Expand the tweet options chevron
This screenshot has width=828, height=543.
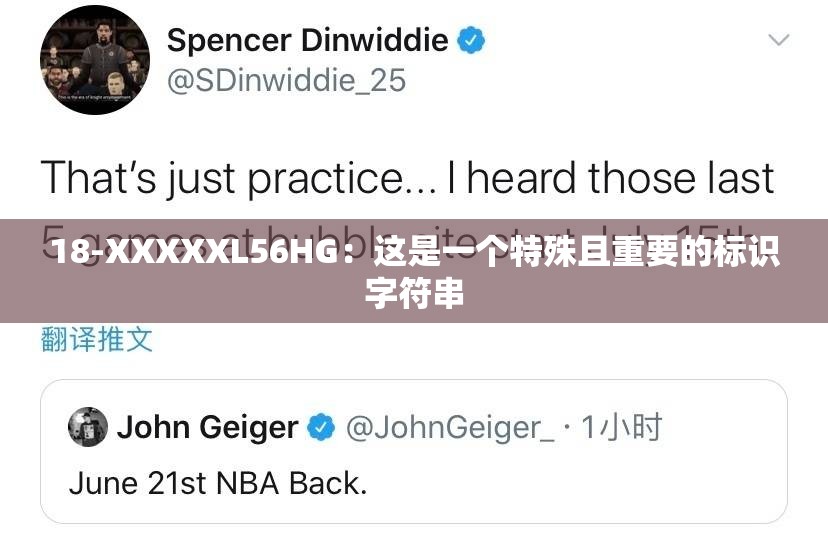click(778, 40)
